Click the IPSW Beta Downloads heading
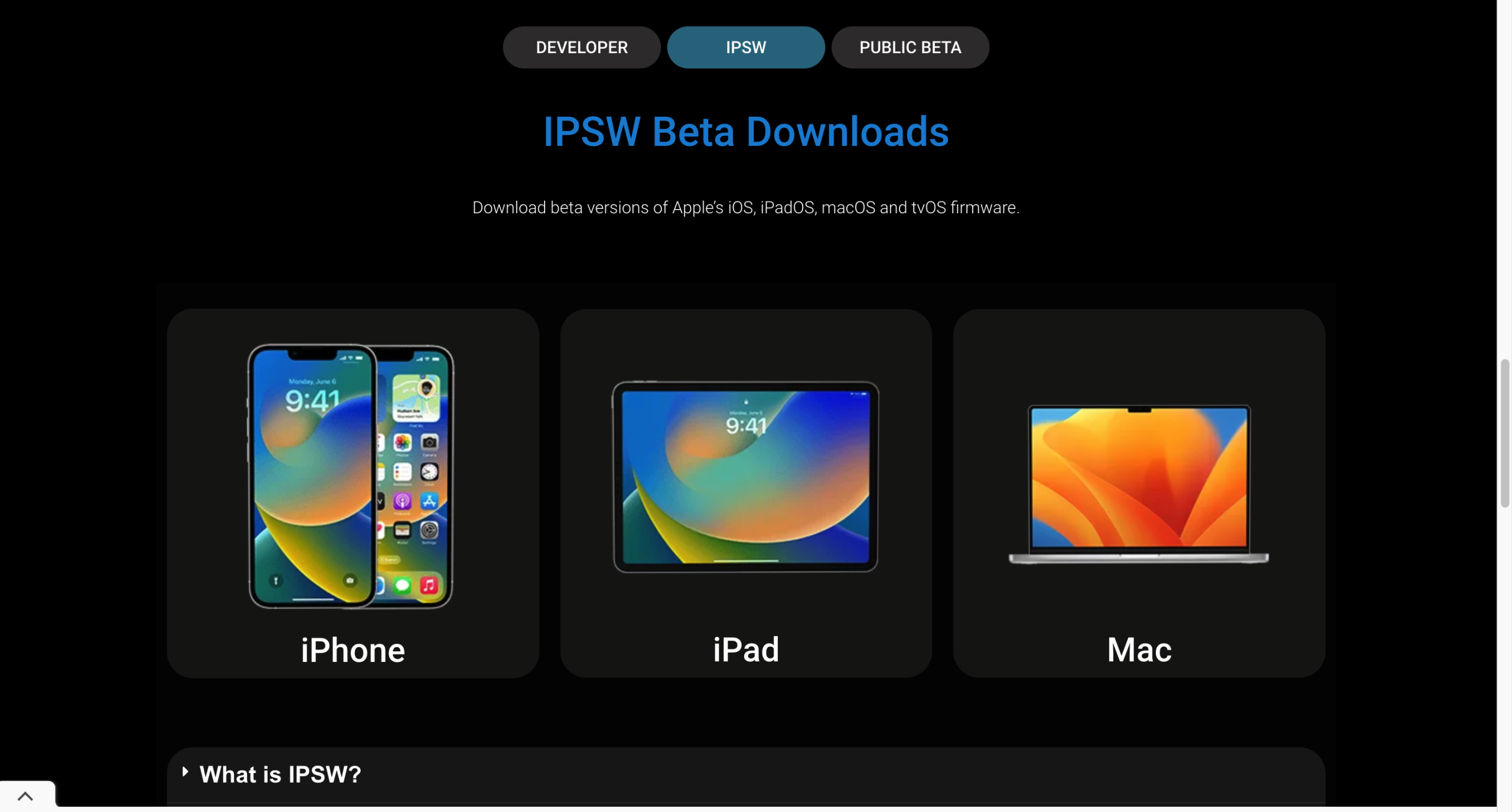1512x812 pixels. [x=745, y=132]
